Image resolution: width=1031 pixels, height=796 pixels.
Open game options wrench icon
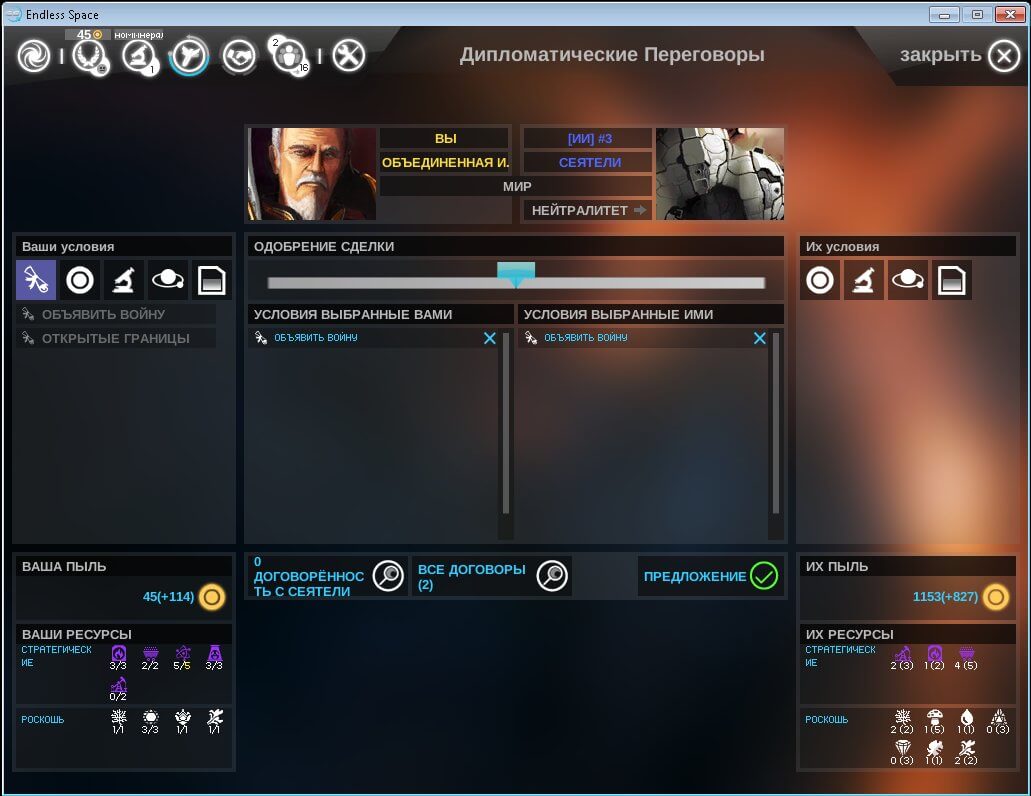coord(348,56)
